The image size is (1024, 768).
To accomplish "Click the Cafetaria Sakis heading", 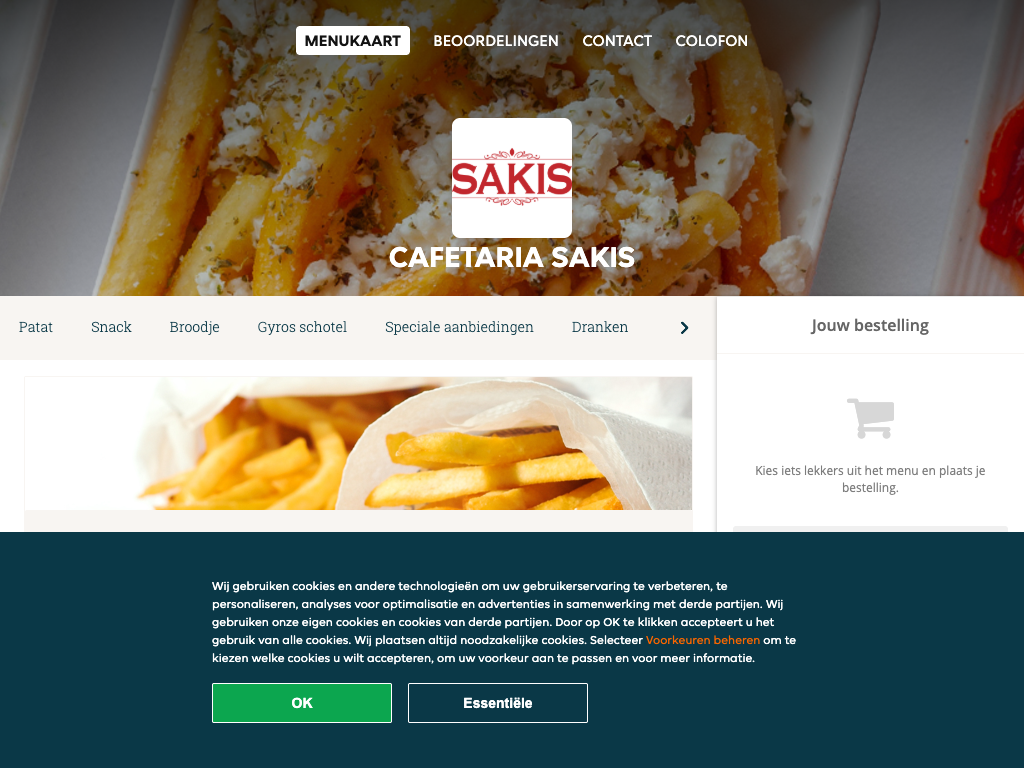I will [512, 257].
